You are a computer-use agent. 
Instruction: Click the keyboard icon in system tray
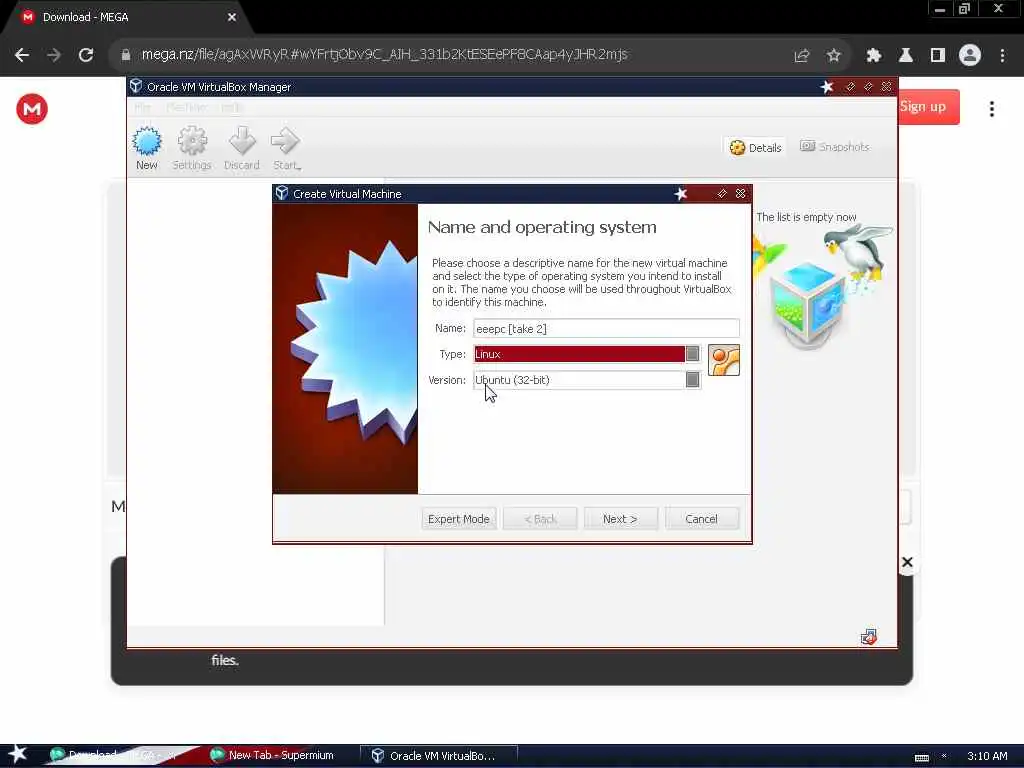coord(921,757)
